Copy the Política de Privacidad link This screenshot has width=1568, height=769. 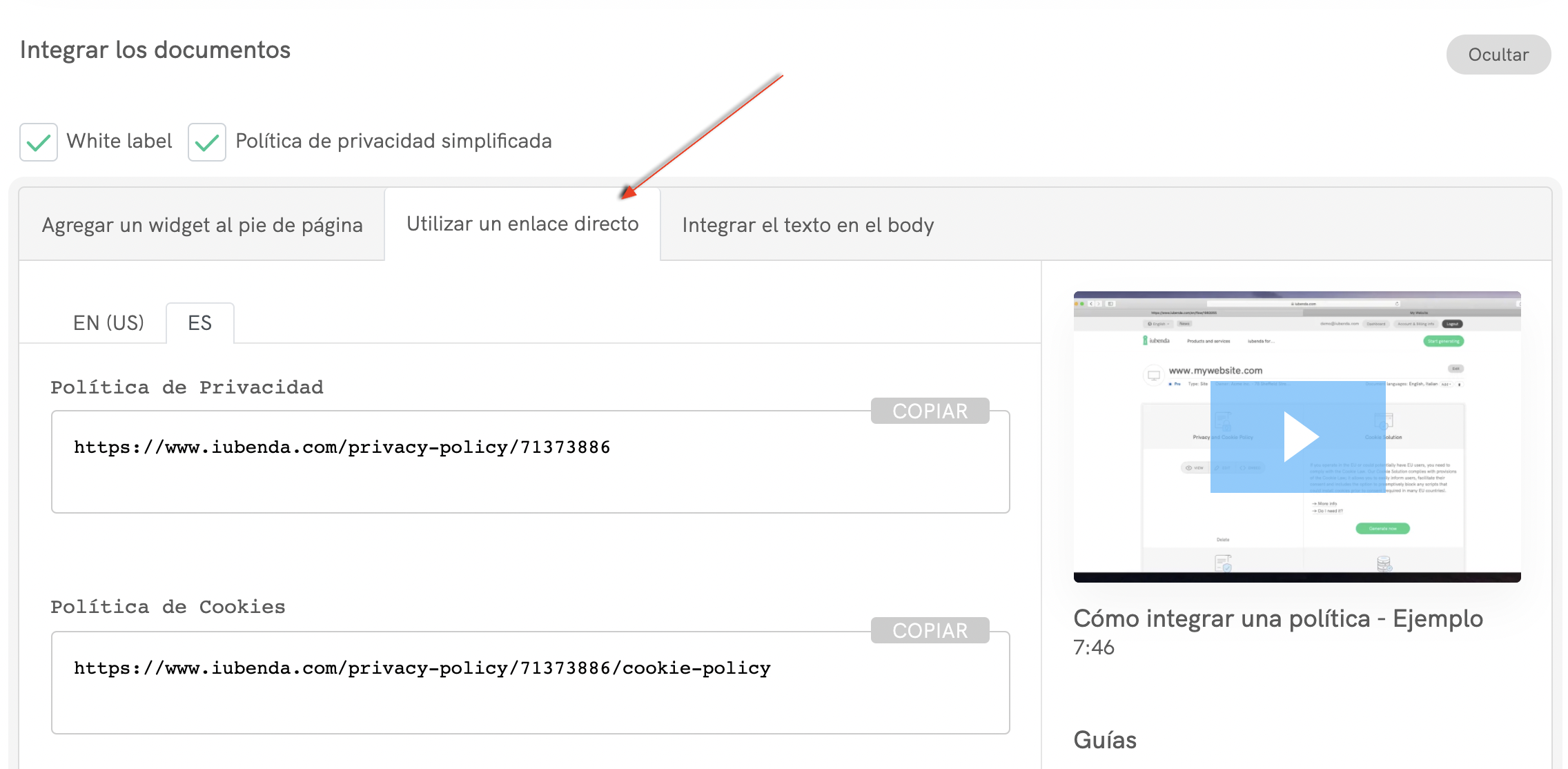(930, 411)
